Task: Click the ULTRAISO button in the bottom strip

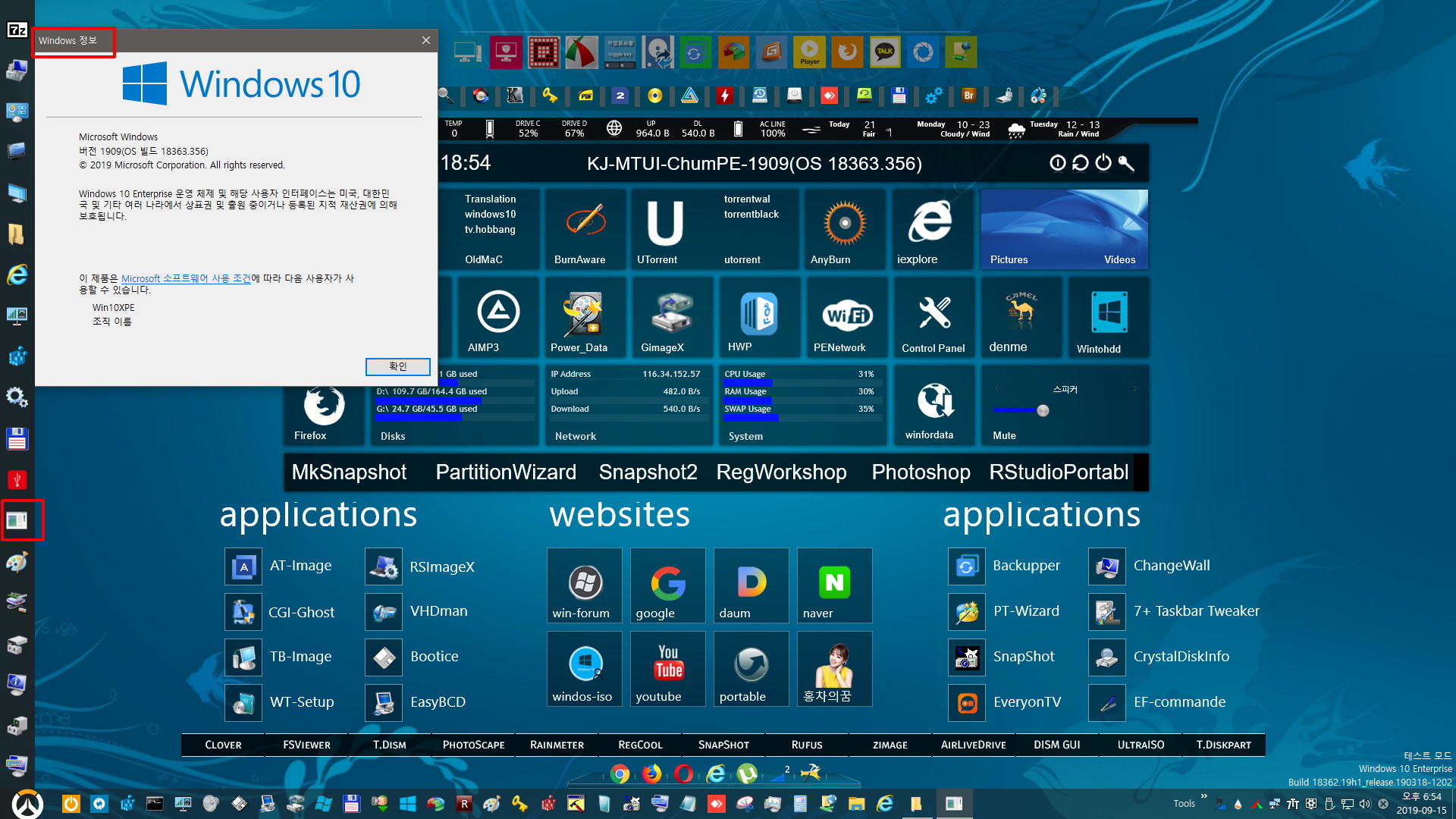Action: pyautogui.click(x=1141, y=745)
